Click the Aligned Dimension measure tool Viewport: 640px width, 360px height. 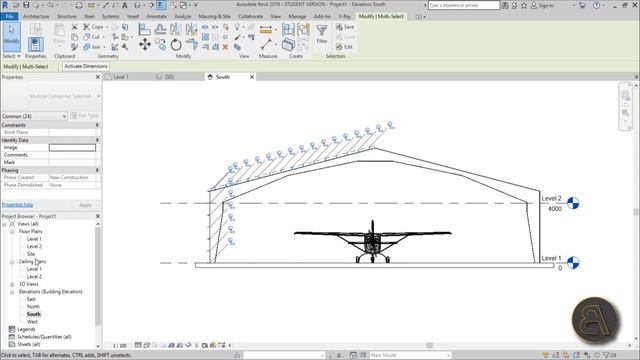(266, 29)
